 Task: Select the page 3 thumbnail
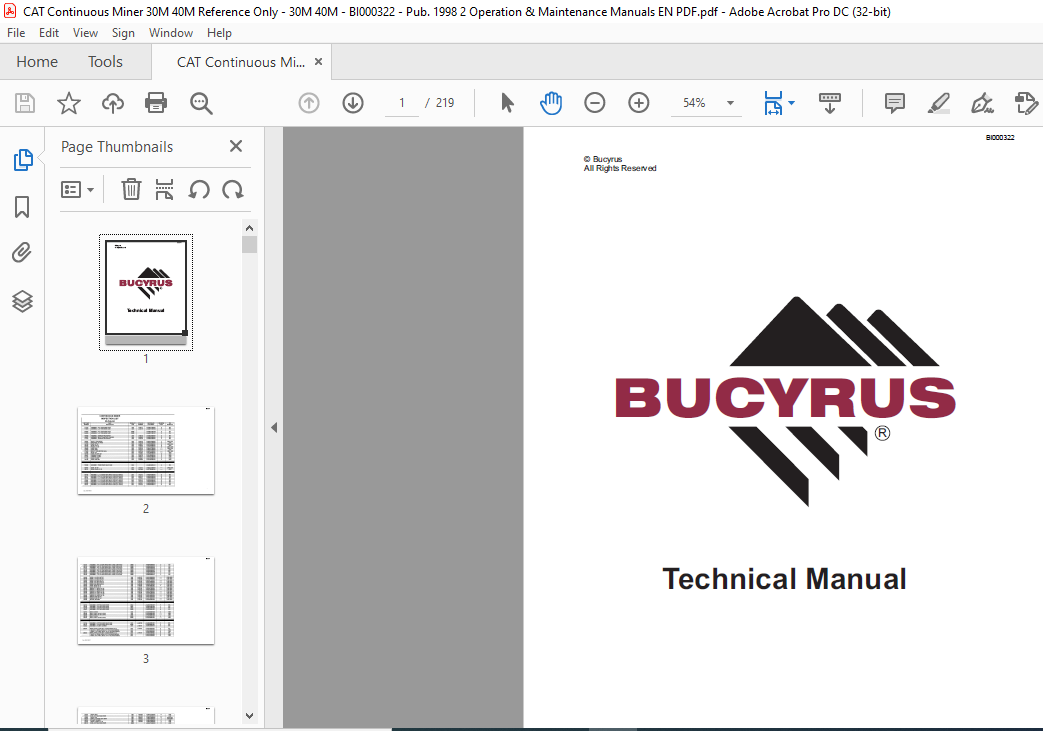[x=146, y=601]
